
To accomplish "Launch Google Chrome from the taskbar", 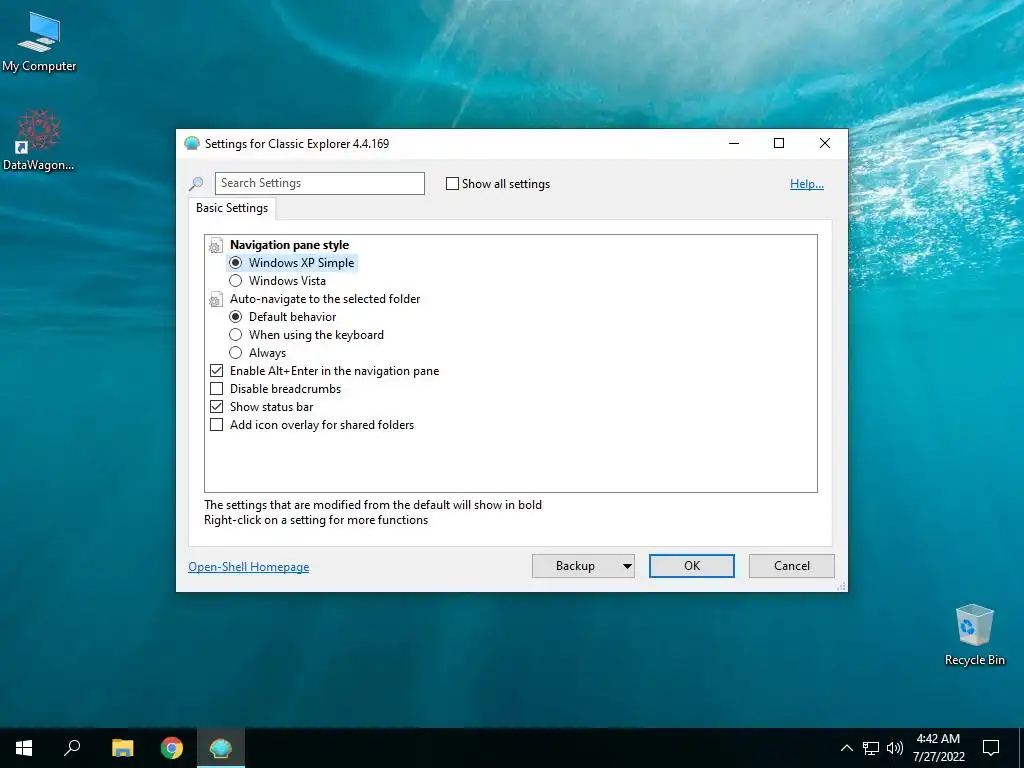I will (172, 748).
